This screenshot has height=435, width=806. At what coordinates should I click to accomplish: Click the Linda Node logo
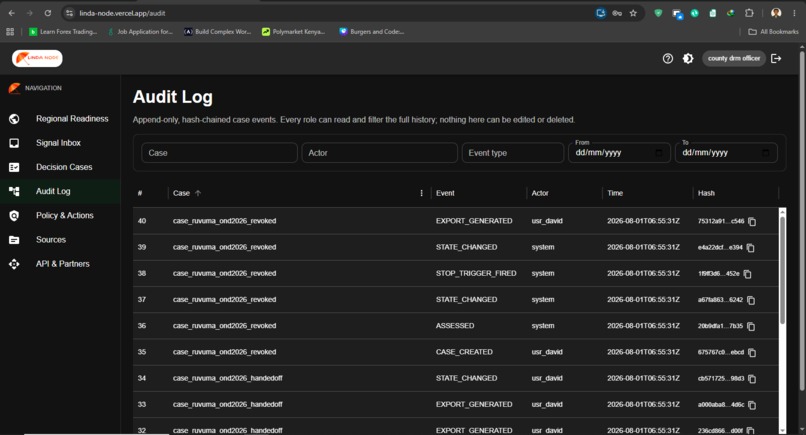click(37, 58)
